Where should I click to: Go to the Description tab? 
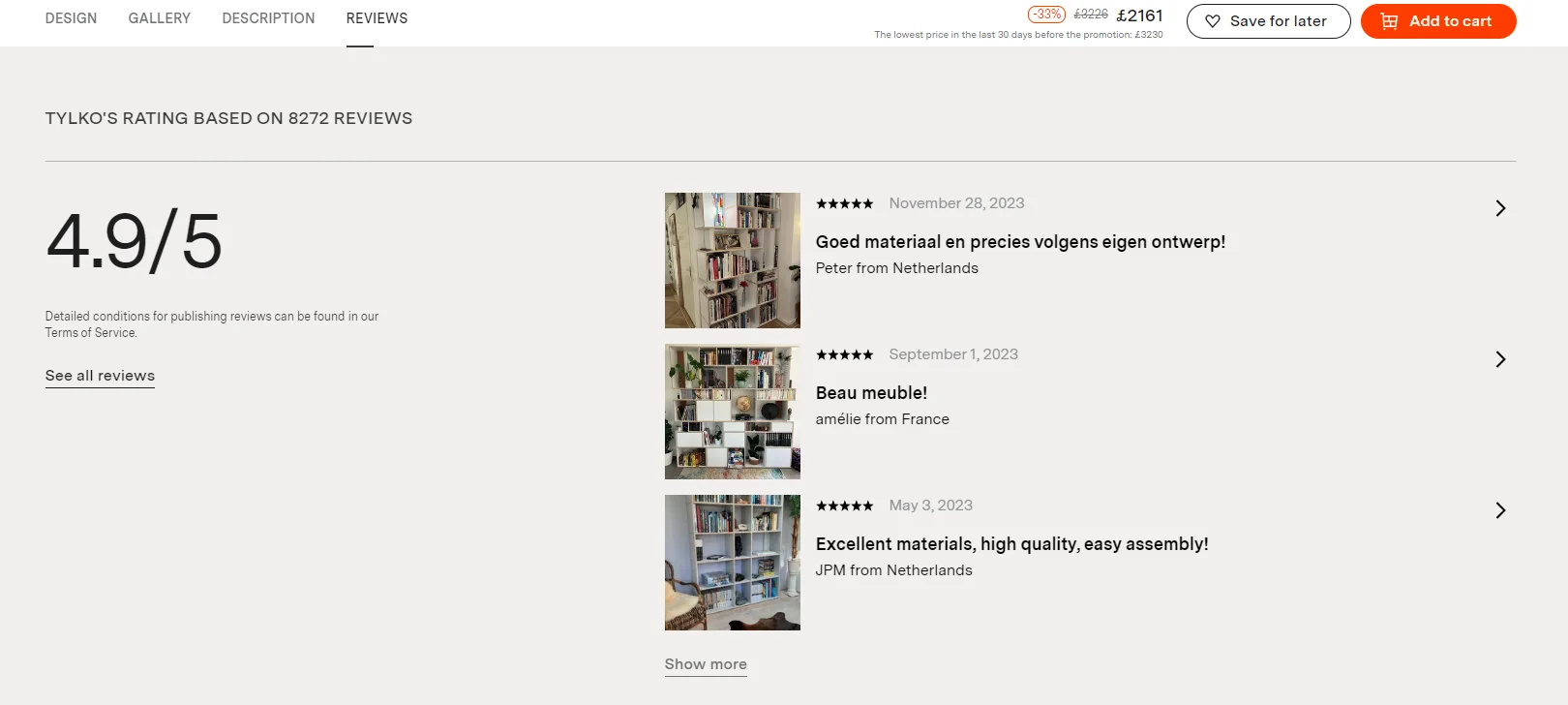click(x=268, y=18)
